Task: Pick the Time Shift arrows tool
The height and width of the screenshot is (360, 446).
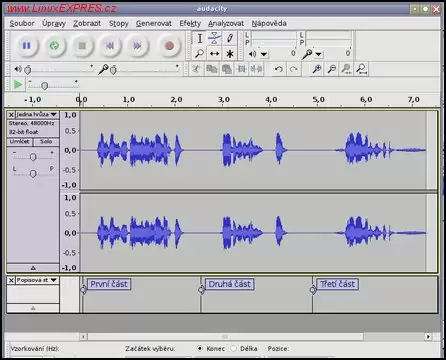Action: (214, 53)
